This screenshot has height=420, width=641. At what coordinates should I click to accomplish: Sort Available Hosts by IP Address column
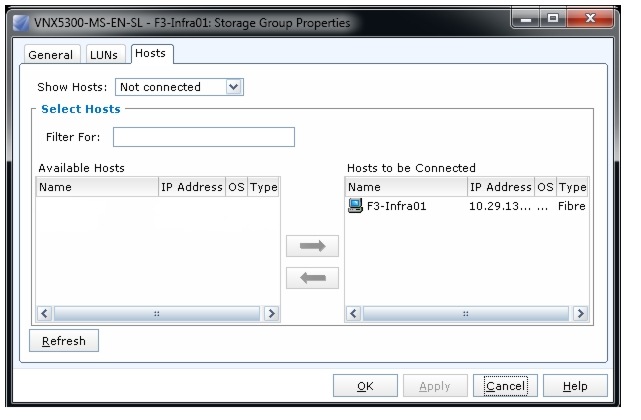tap(192, 187)
